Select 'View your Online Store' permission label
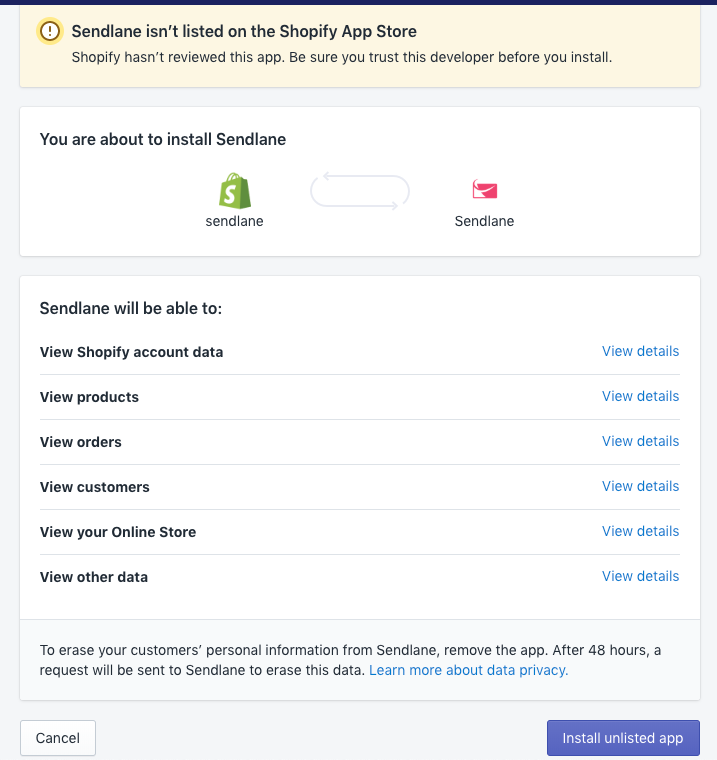717x760 pixels. [x=118, y=532]
